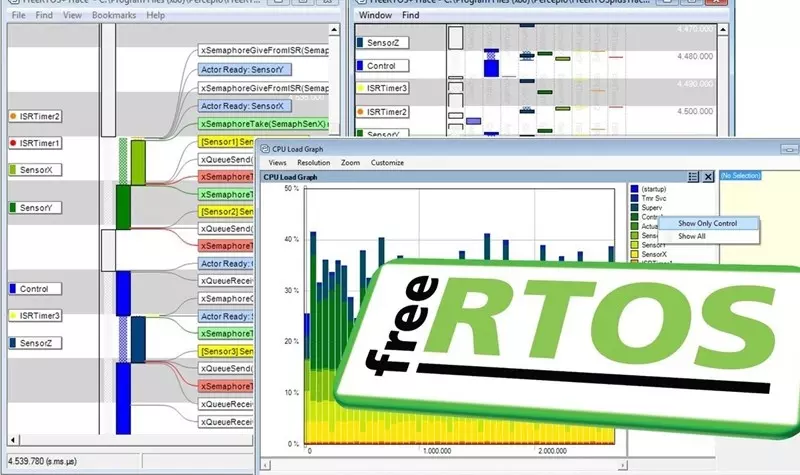The width and height of the screenshot is (800, 475).
Task: Click scroll-right arrow under CPU Load Graph
Action: pos(622,465)
